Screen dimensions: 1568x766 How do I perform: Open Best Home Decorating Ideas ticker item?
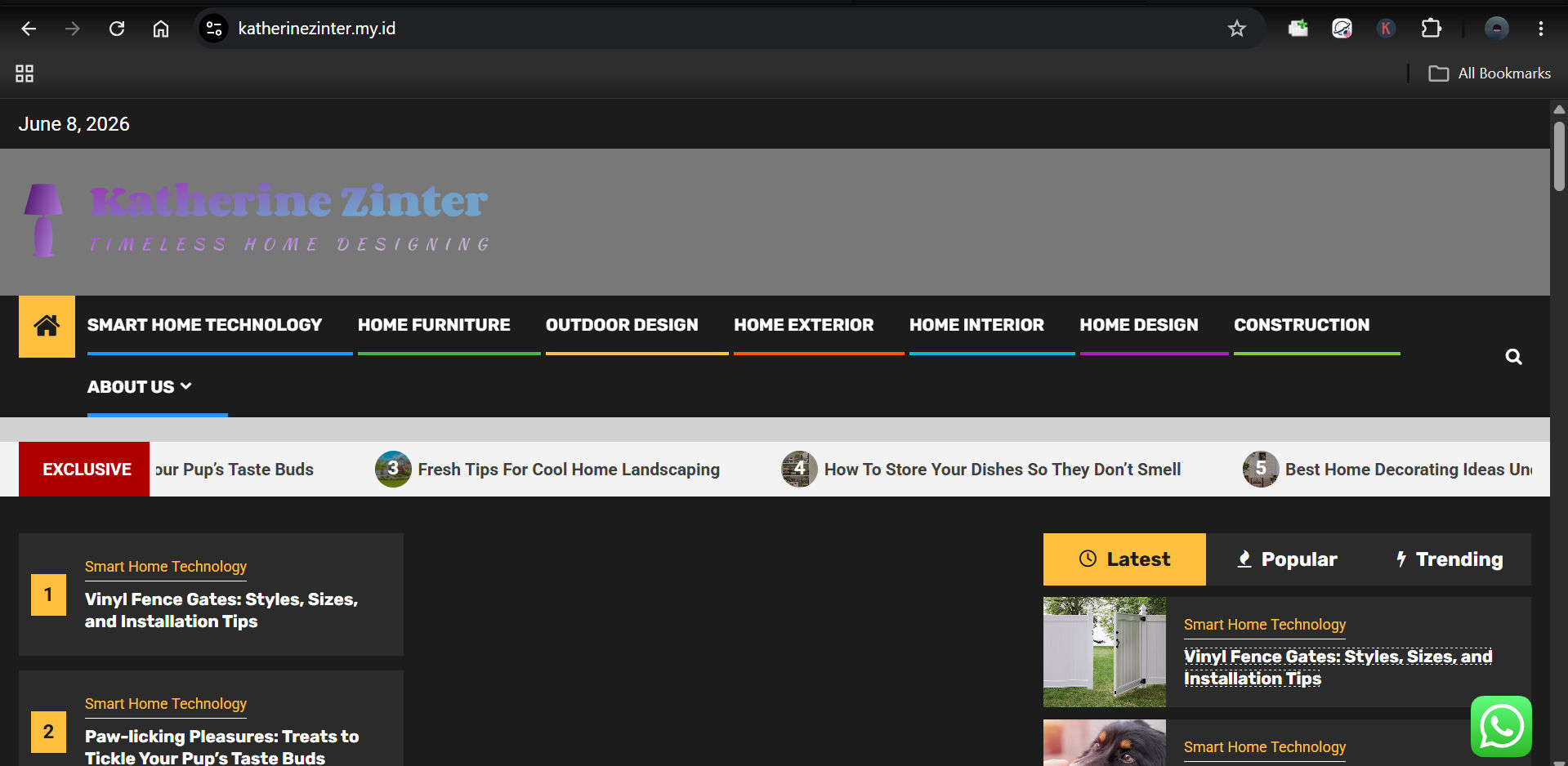(1408, 470)
